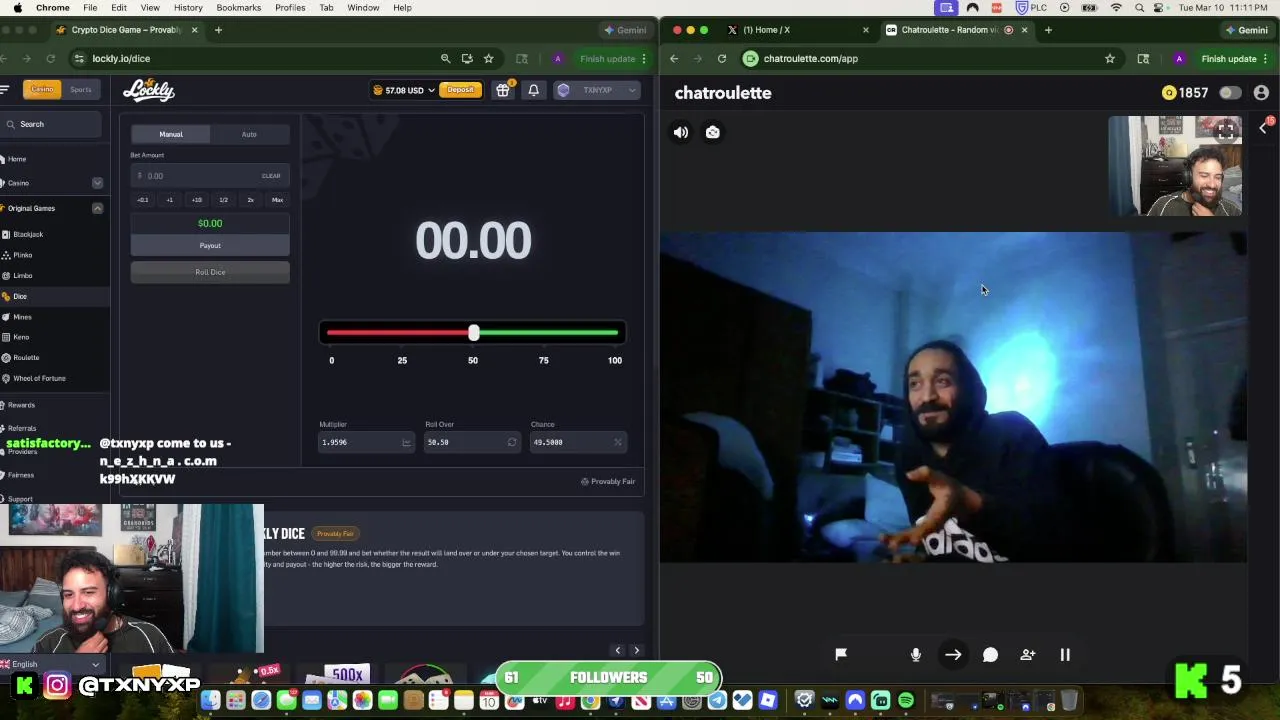Open the side panel chevron with red badge
Viewport: 1280px width, 720px height.
click(x=1264, y=127)
